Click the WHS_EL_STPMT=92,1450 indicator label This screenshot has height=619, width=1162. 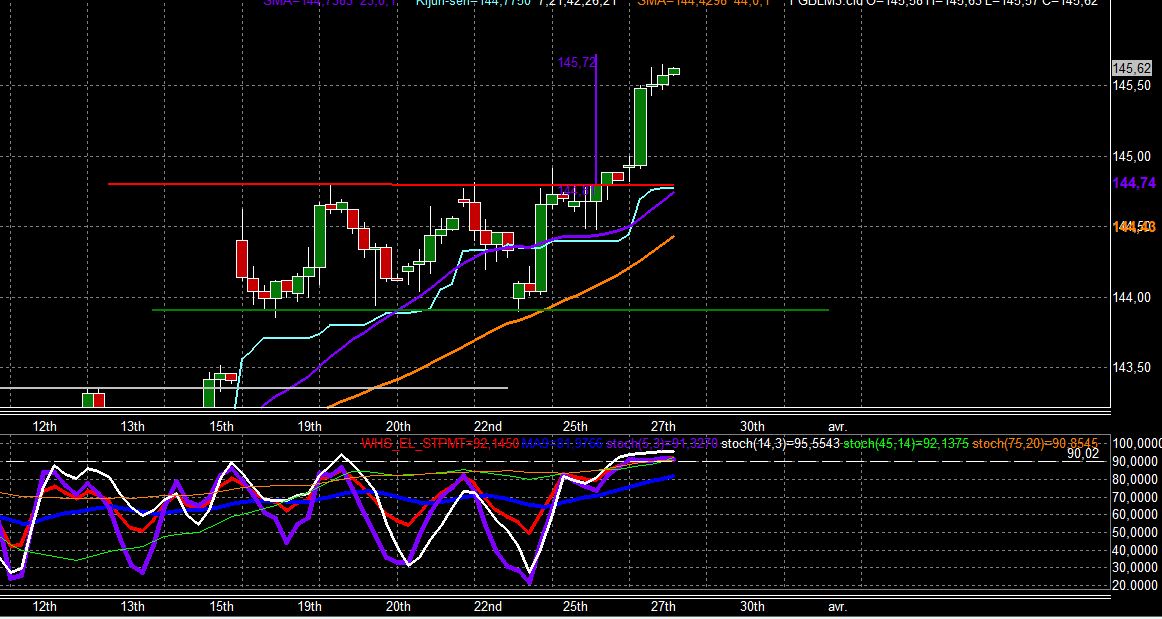coord(439,443)
